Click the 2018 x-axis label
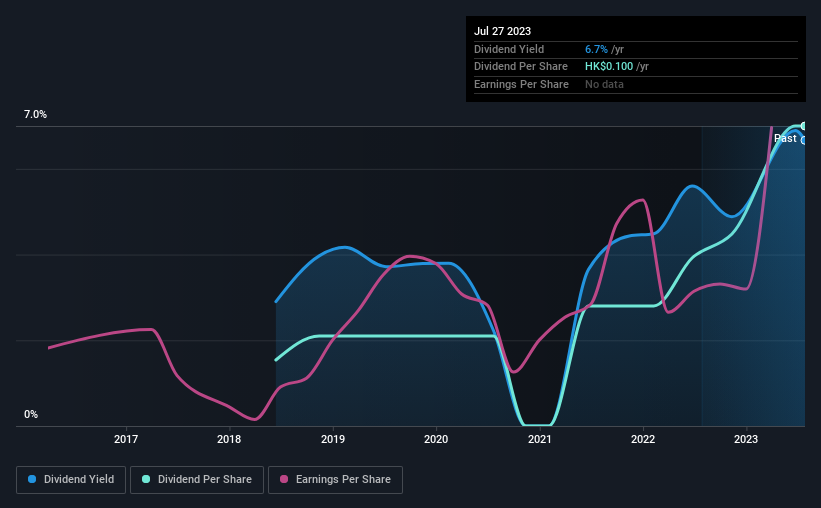The height and width of the screenshot is (508, 821). coord(229,439)
